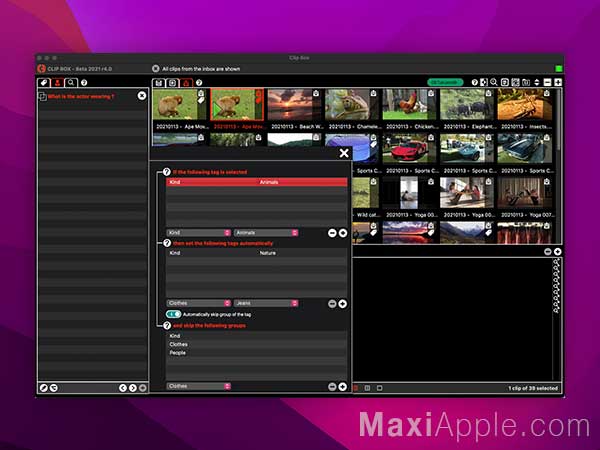Select Kind in skip groups list
This screenshot has height=450, width=600.
point(257,336)
